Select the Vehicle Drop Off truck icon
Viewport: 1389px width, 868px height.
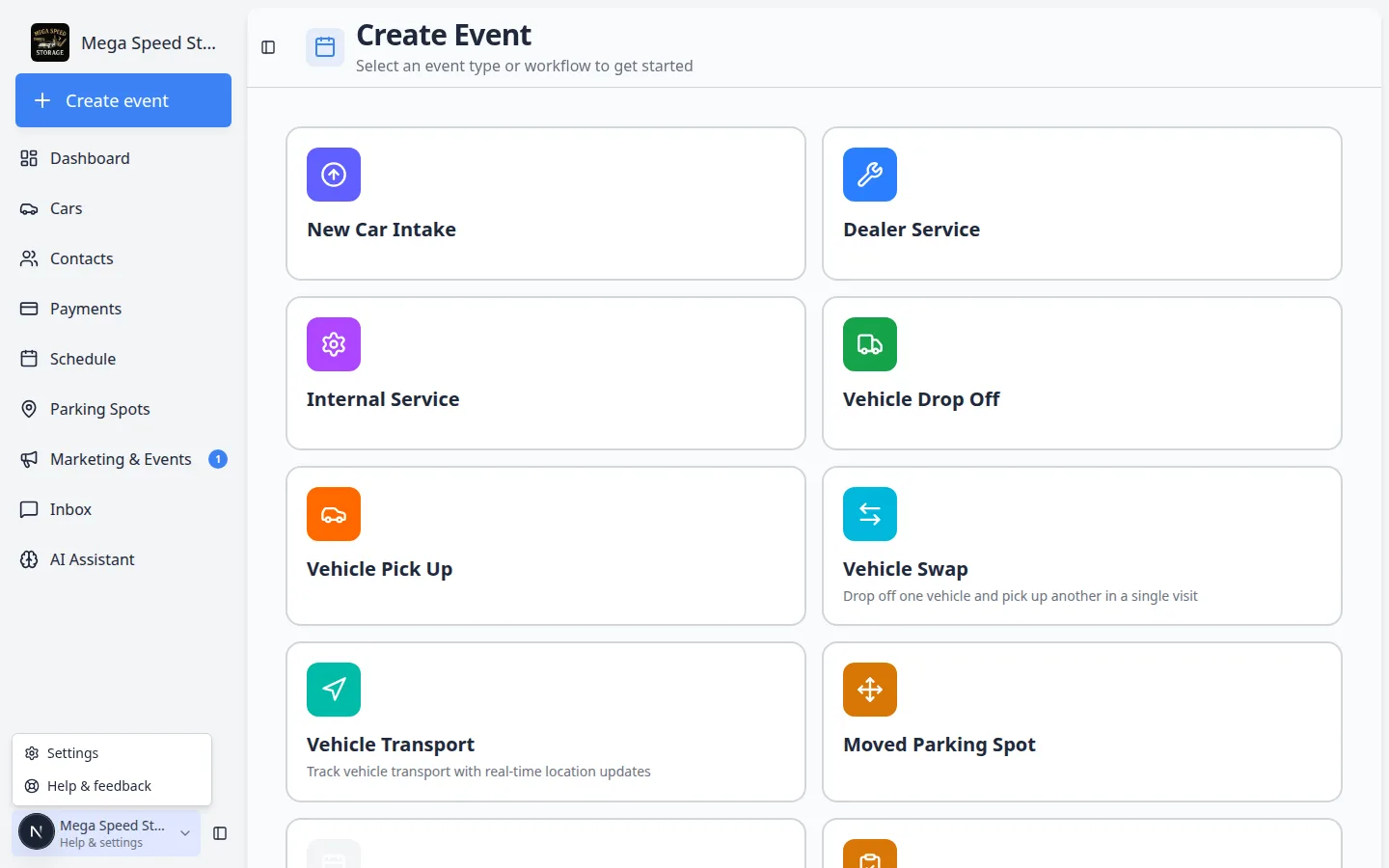(x=870, y=344)
